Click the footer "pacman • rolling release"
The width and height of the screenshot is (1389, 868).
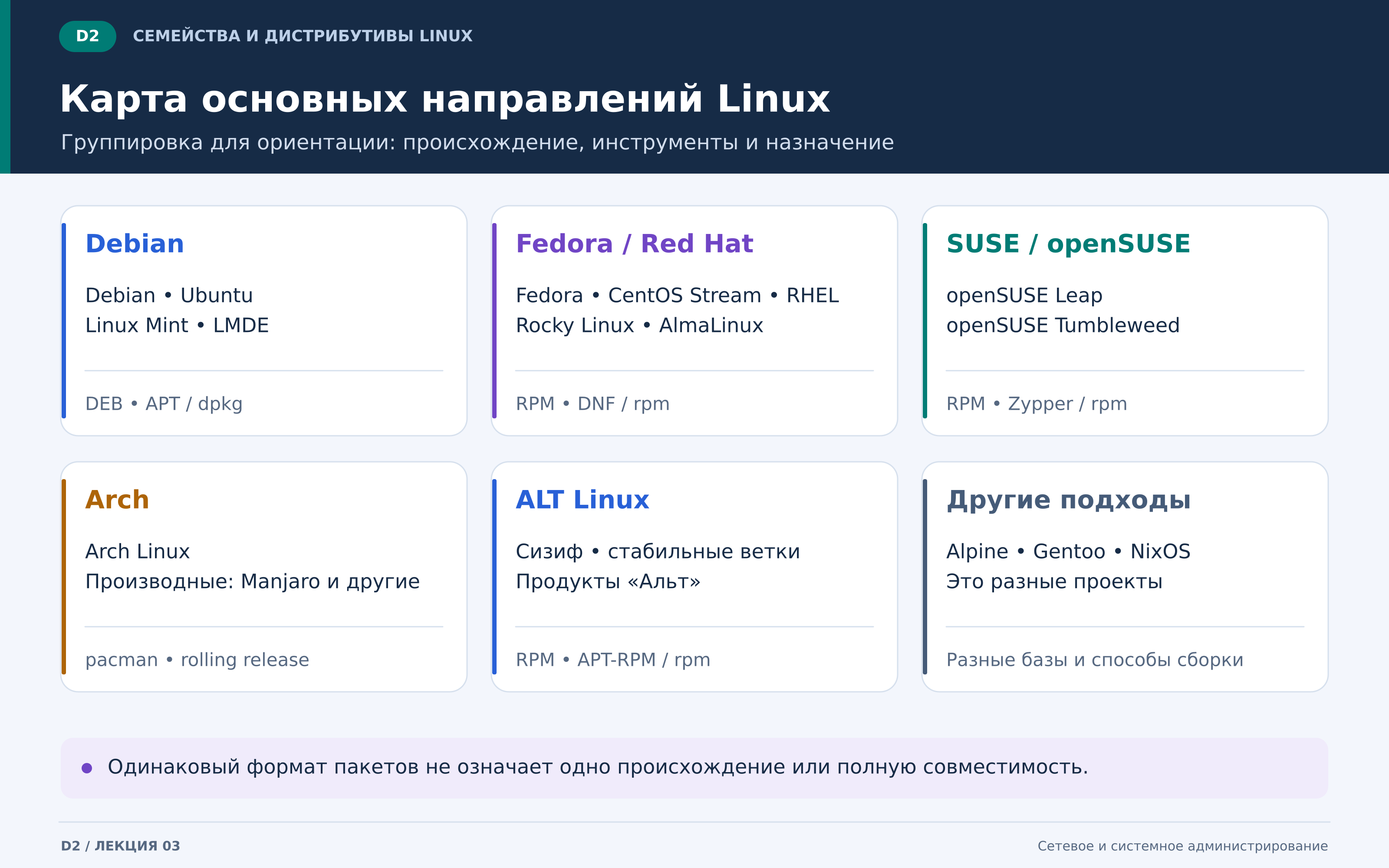197,660
